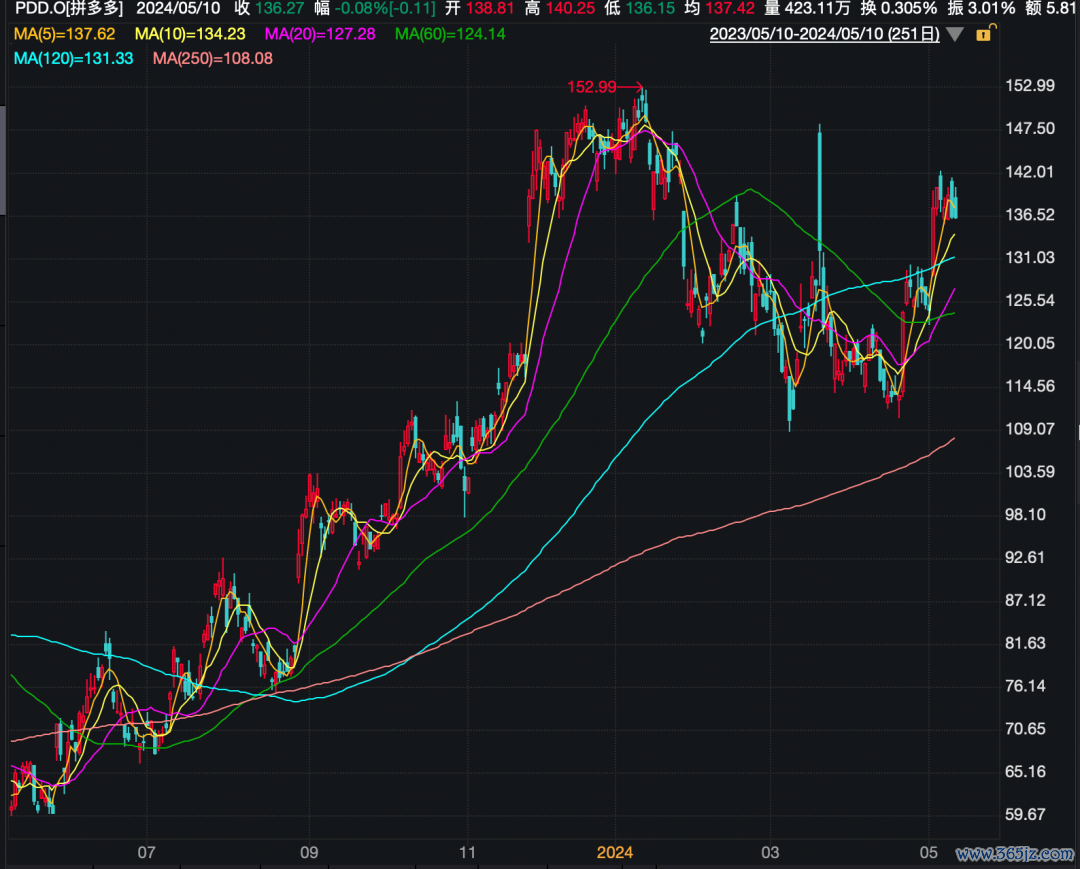Click the unlocked padlock icon
The height and width of the screenshot is (869, 1080).
click(x=982, y=35)
